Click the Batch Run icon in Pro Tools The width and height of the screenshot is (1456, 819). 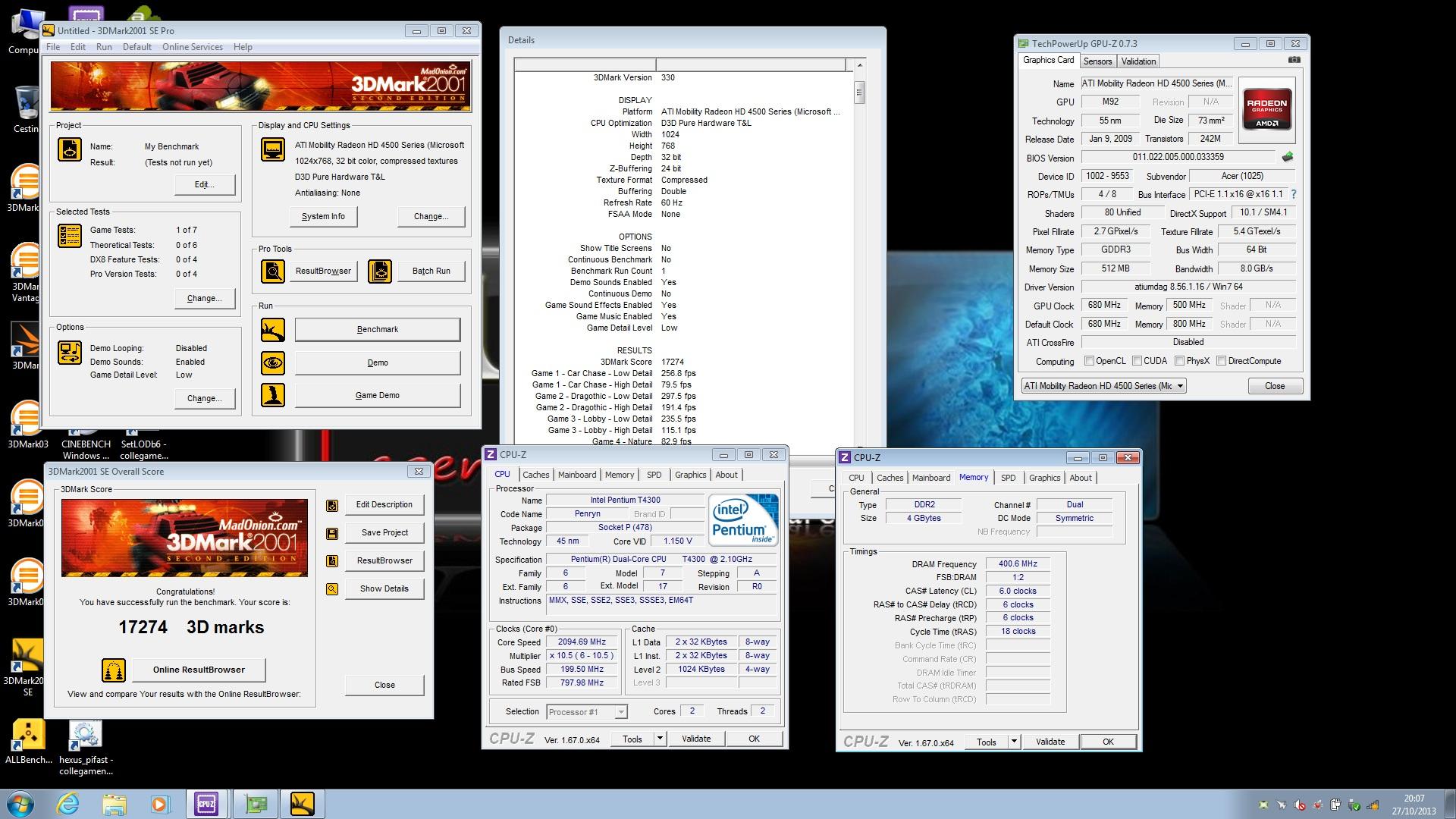380,271
